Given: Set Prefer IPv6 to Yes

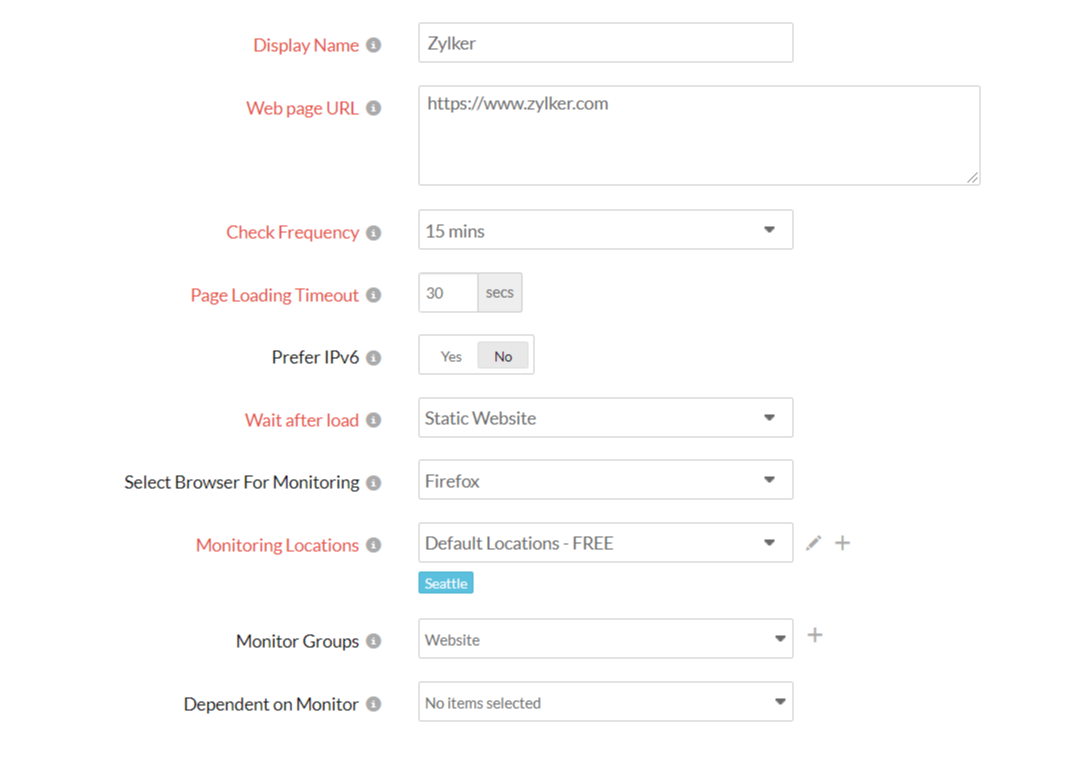Looking at the screenshot, I should [451, 356].
